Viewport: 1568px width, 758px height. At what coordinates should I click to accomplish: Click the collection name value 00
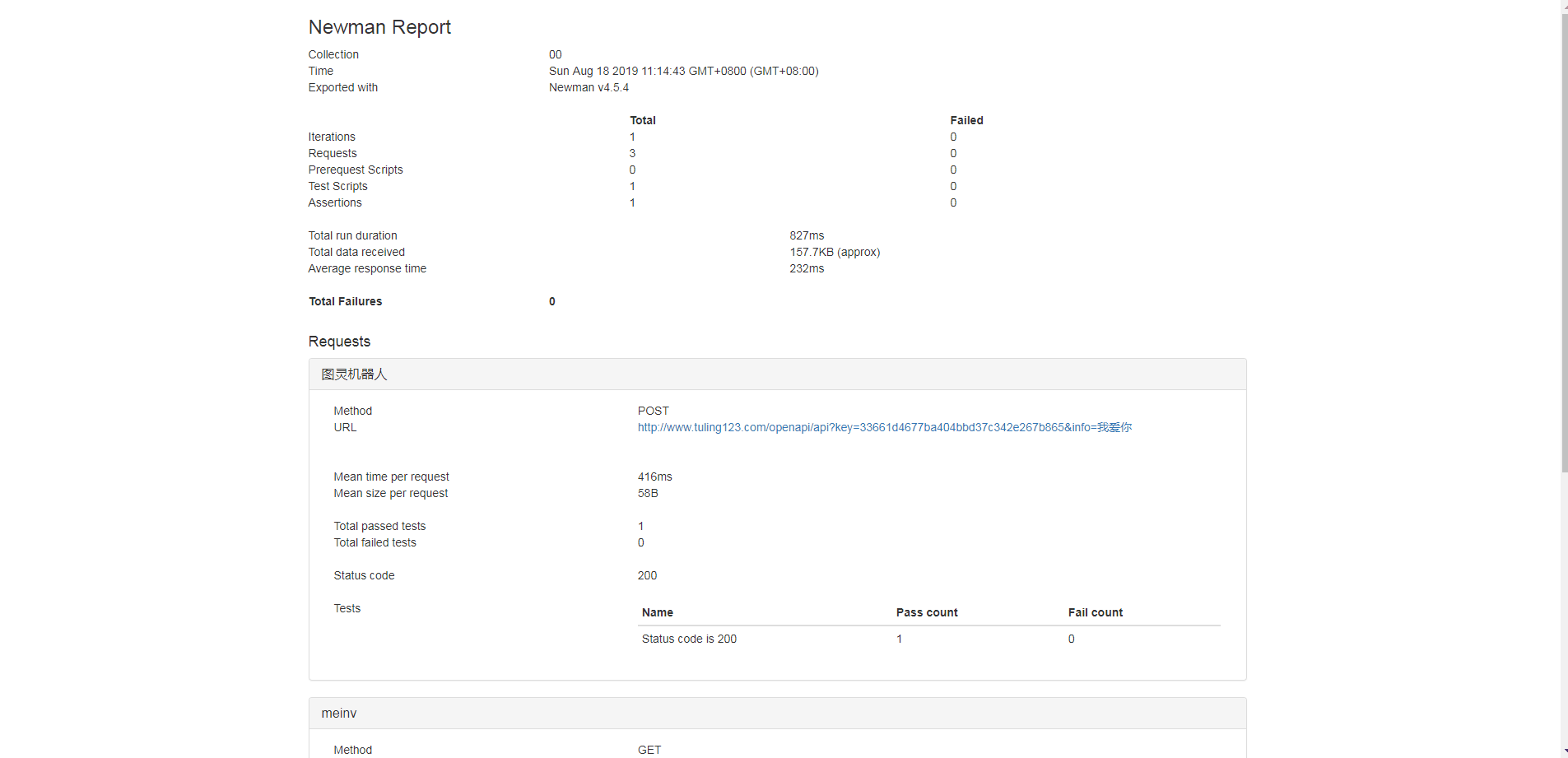[556, 54]
